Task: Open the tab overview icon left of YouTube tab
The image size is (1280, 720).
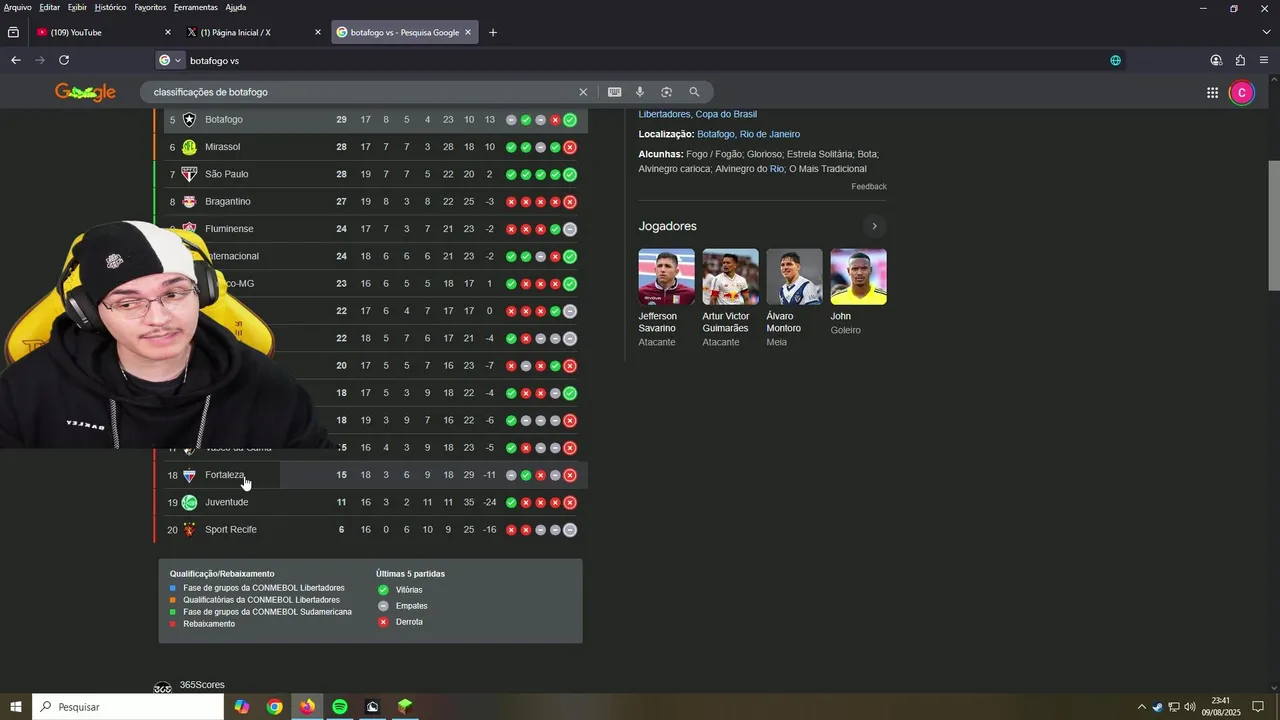Action: [x=13, y=32]
